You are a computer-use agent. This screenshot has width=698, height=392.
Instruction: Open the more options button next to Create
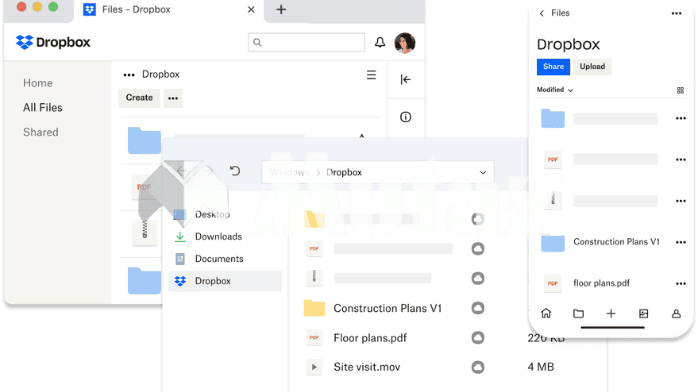(173, 98)
